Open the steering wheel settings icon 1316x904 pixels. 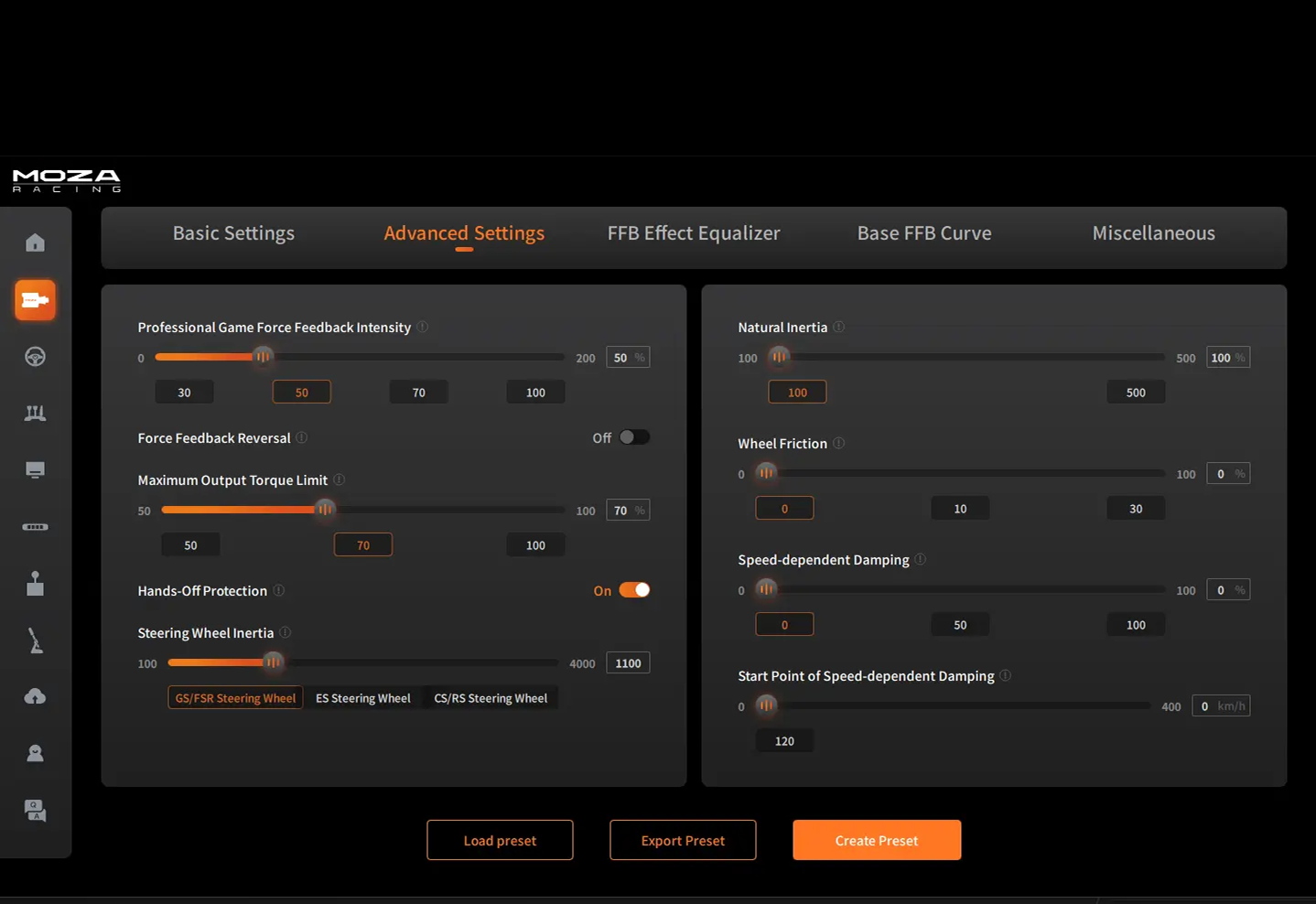(x=35, y=357)
